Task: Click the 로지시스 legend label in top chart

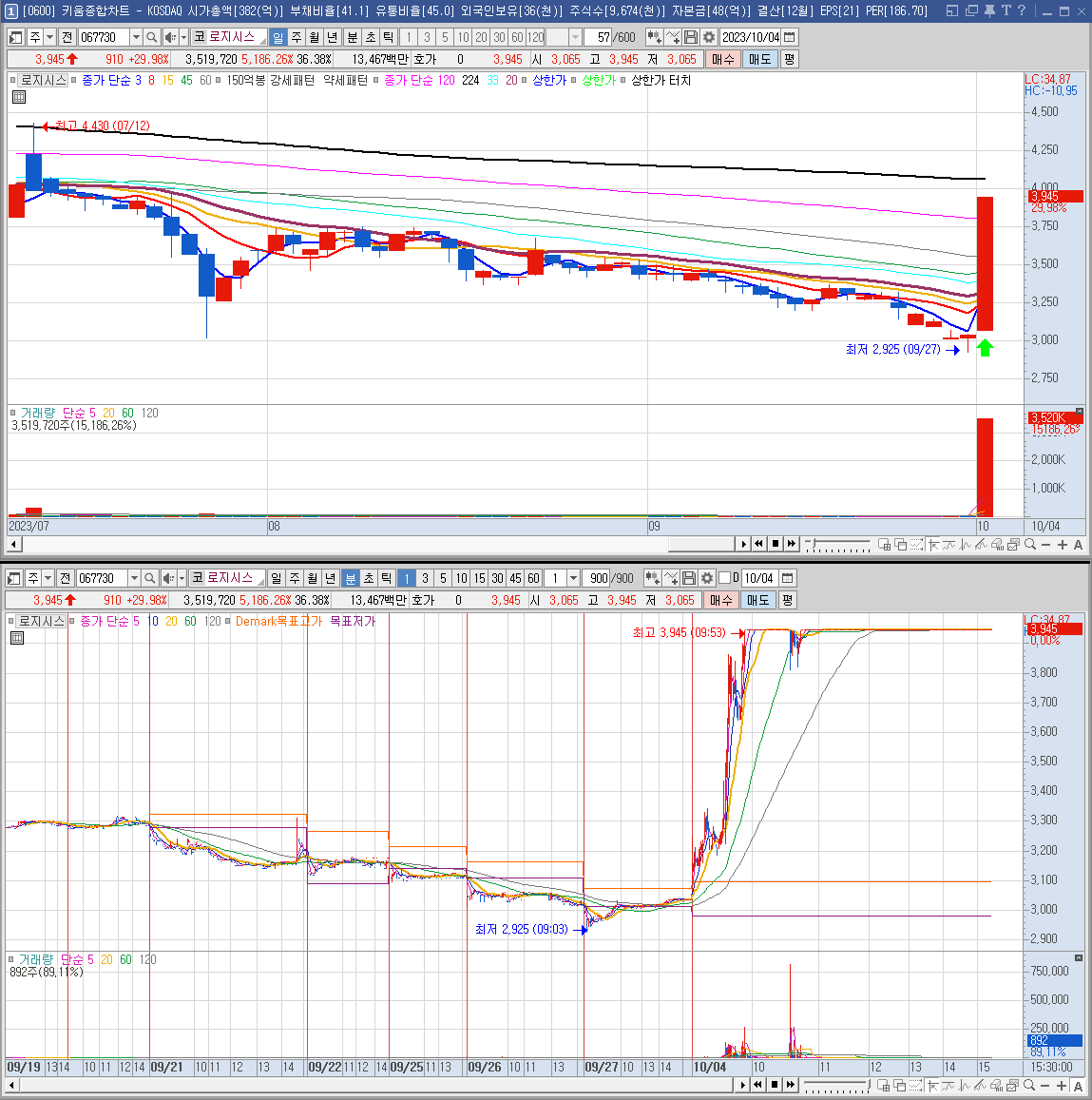Action: [43, 80]
